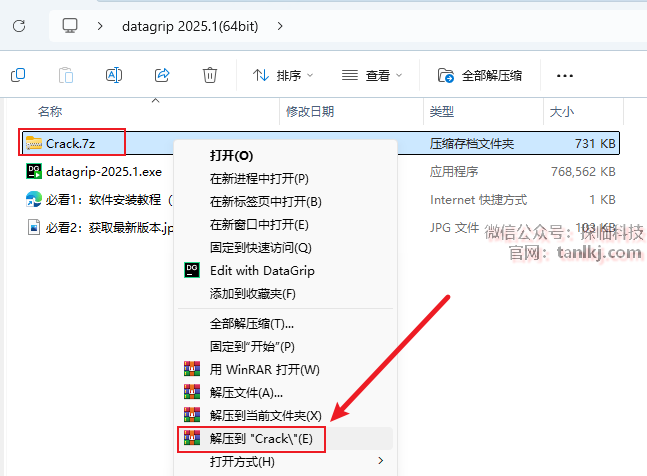Choose 固定到快速访问(Q)
Image resolution: width=647 pixels, height=476 pixels.
(x=261, y=248)
